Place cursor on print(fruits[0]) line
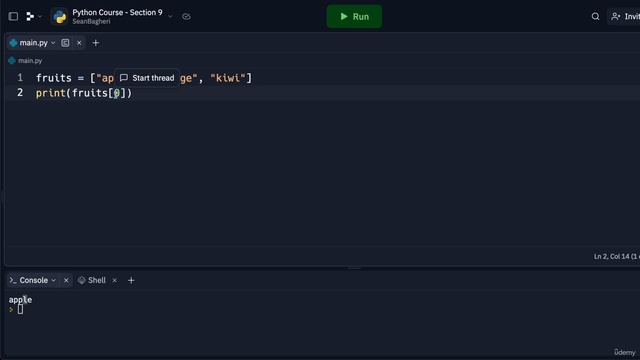The height and width of the screenshot is (360, 640). pos(84,93)
